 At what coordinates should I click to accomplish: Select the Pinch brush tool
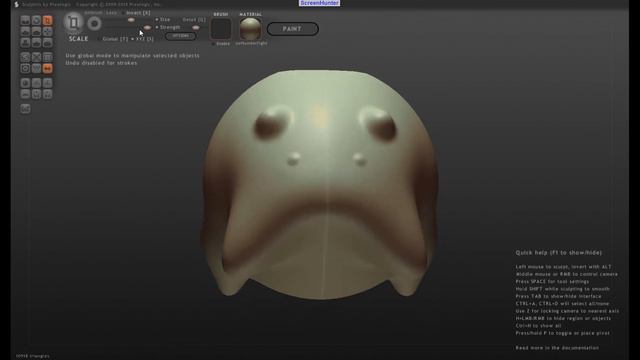pyautogui.click(x=36, y=42)
